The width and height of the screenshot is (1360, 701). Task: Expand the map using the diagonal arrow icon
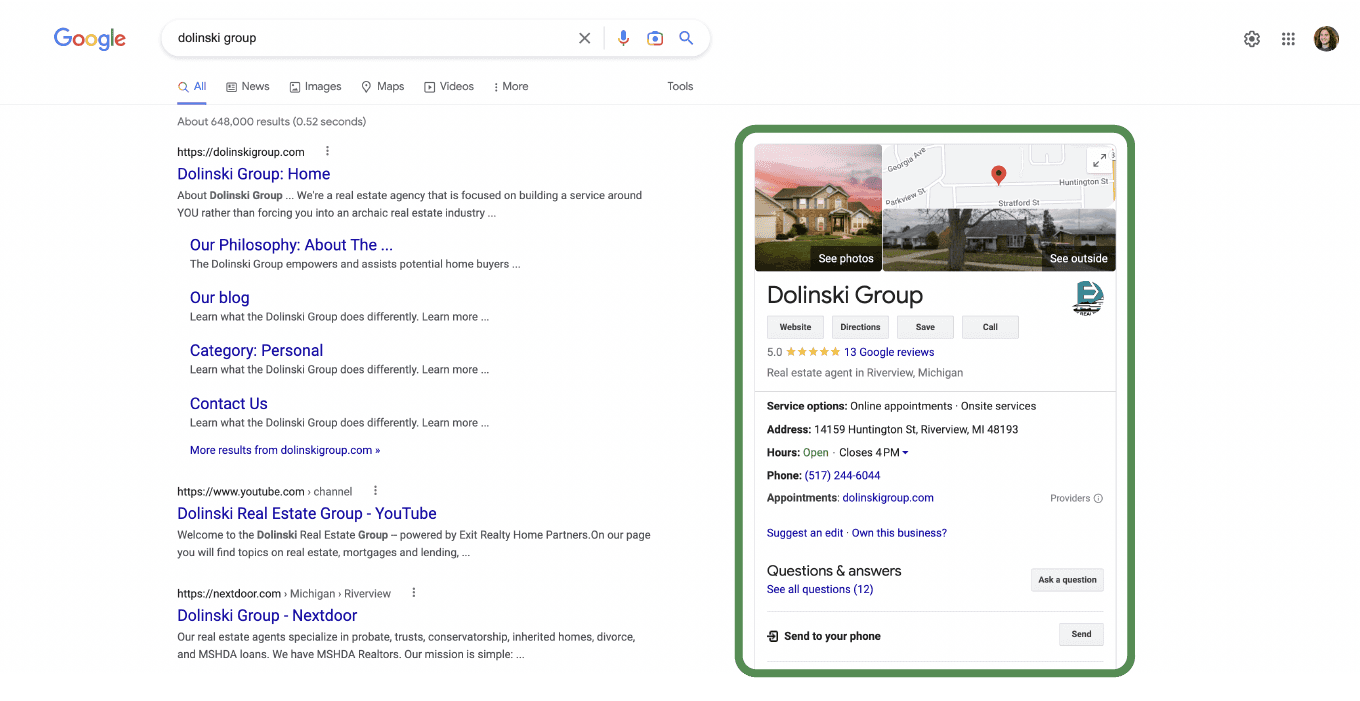[x=1099, y=159]
